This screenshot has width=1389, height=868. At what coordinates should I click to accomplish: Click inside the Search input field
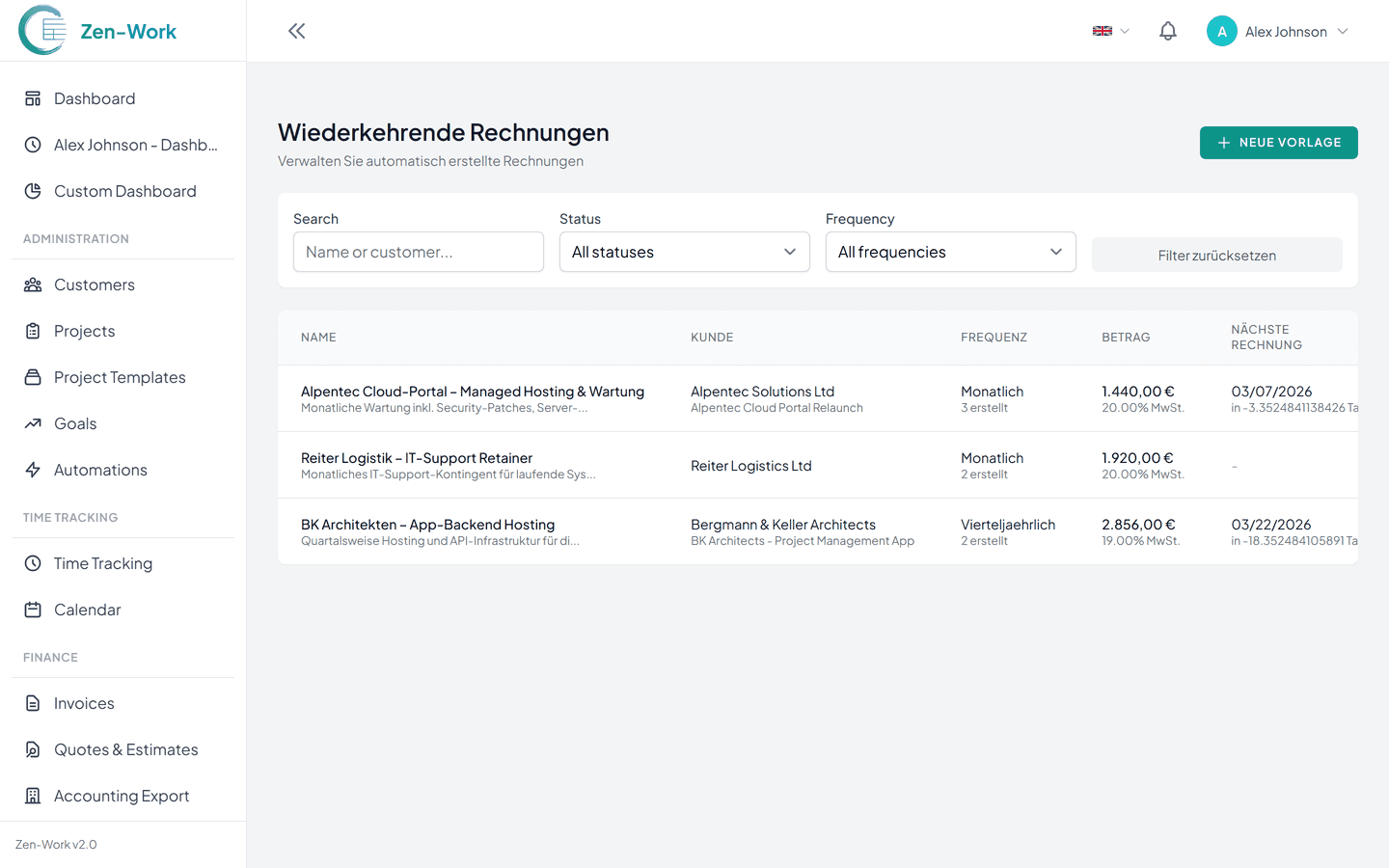(x=418, y=252)
